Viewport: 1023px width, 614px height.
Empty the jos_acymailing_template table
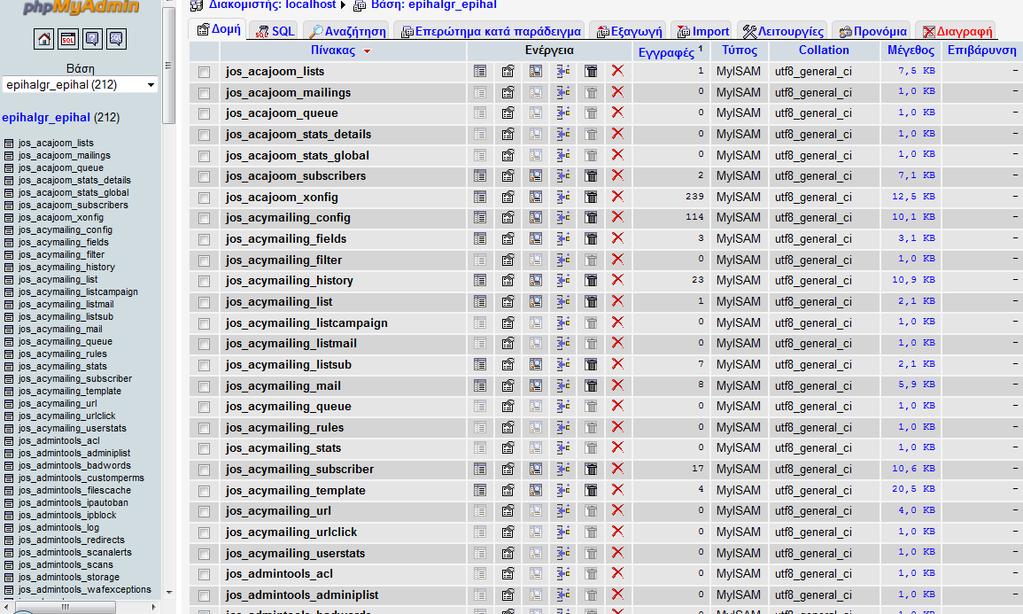591,490
